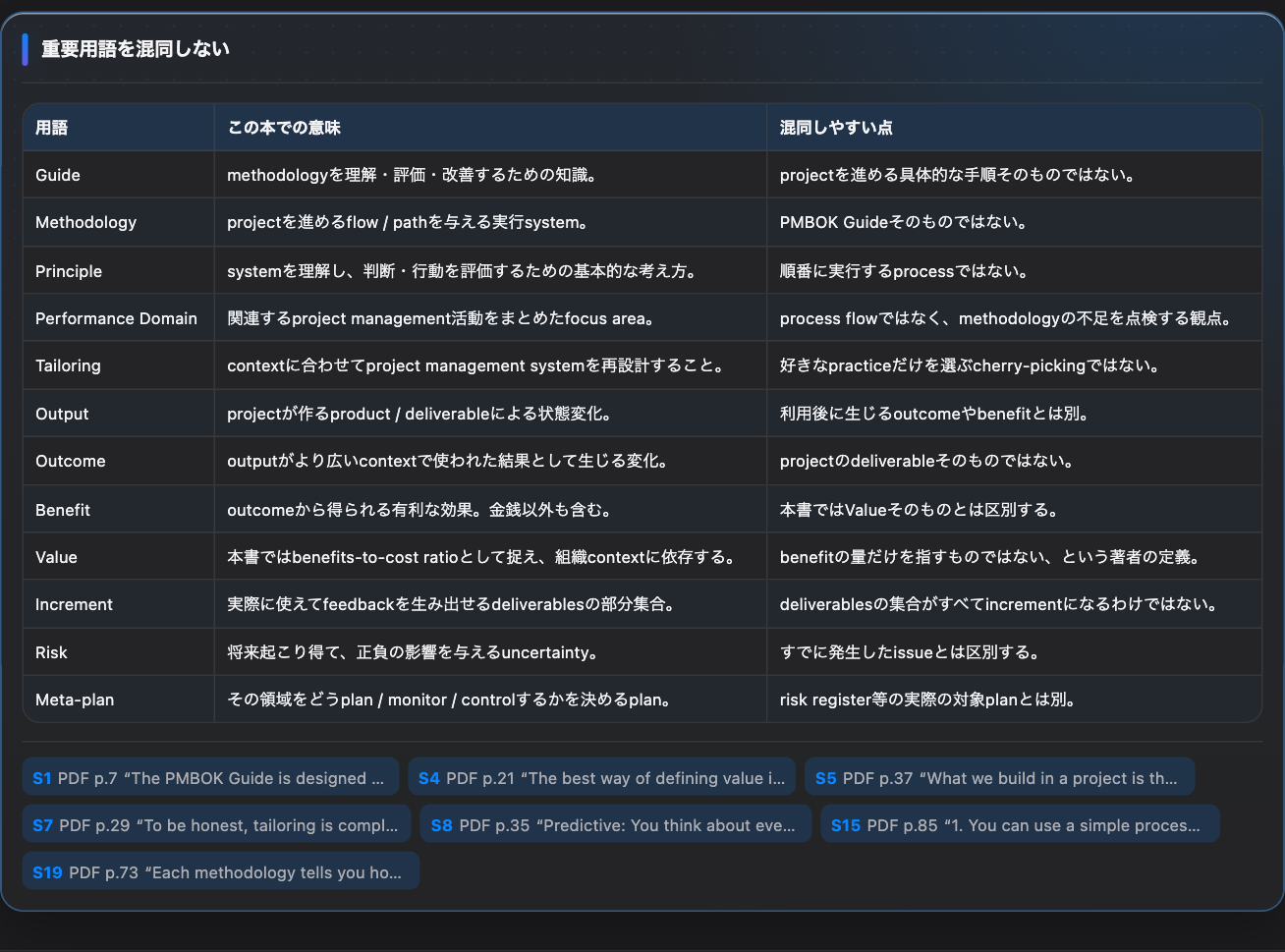
Task: Open source chip S15 PDF p.85
Action: click(1020, 824)
